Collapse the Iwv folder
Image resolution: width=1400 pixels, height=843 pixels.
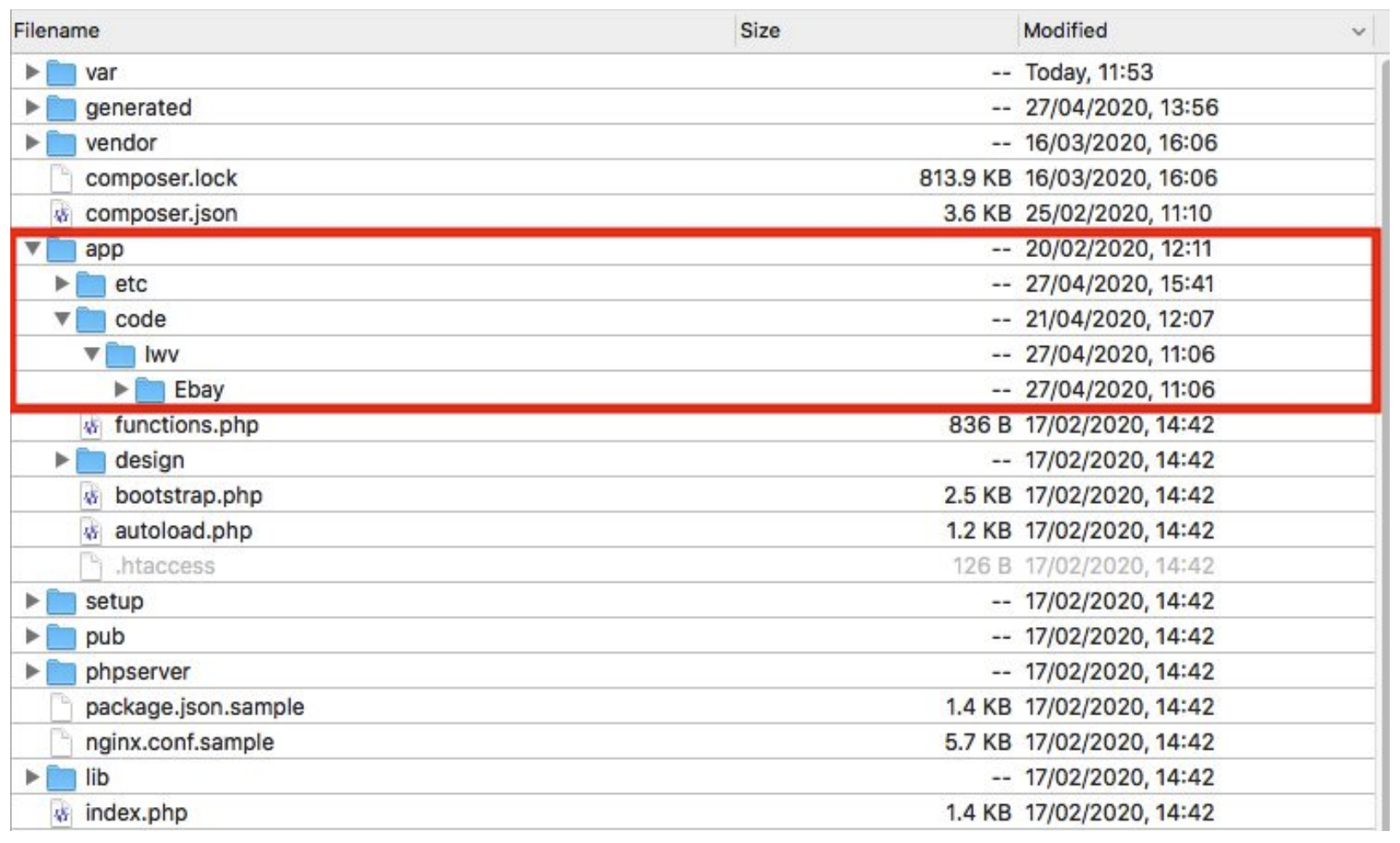[92, 354]
